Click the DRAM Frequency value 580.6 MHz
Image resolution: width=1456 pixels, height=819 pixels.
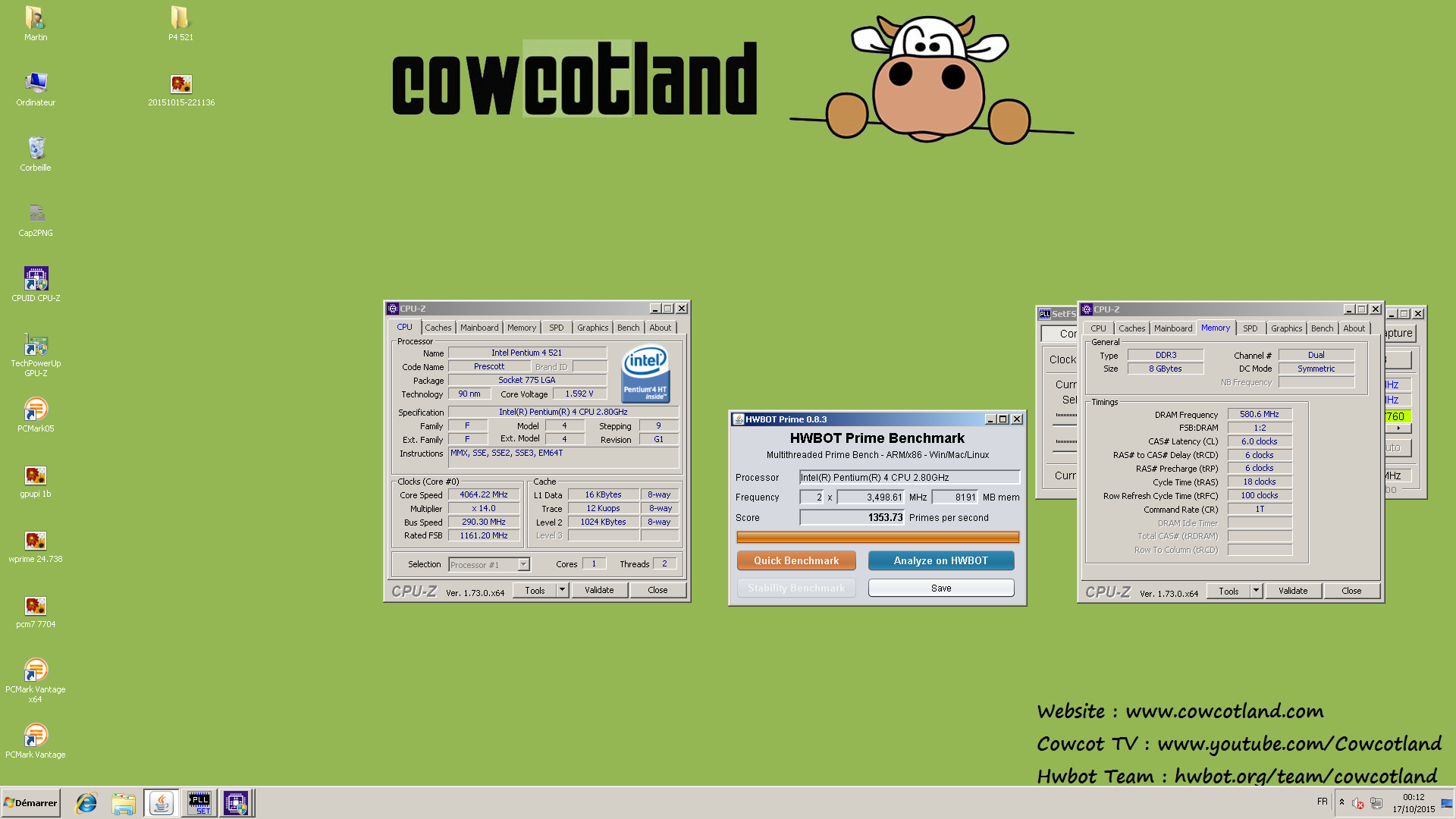(x=1260, y=414)
